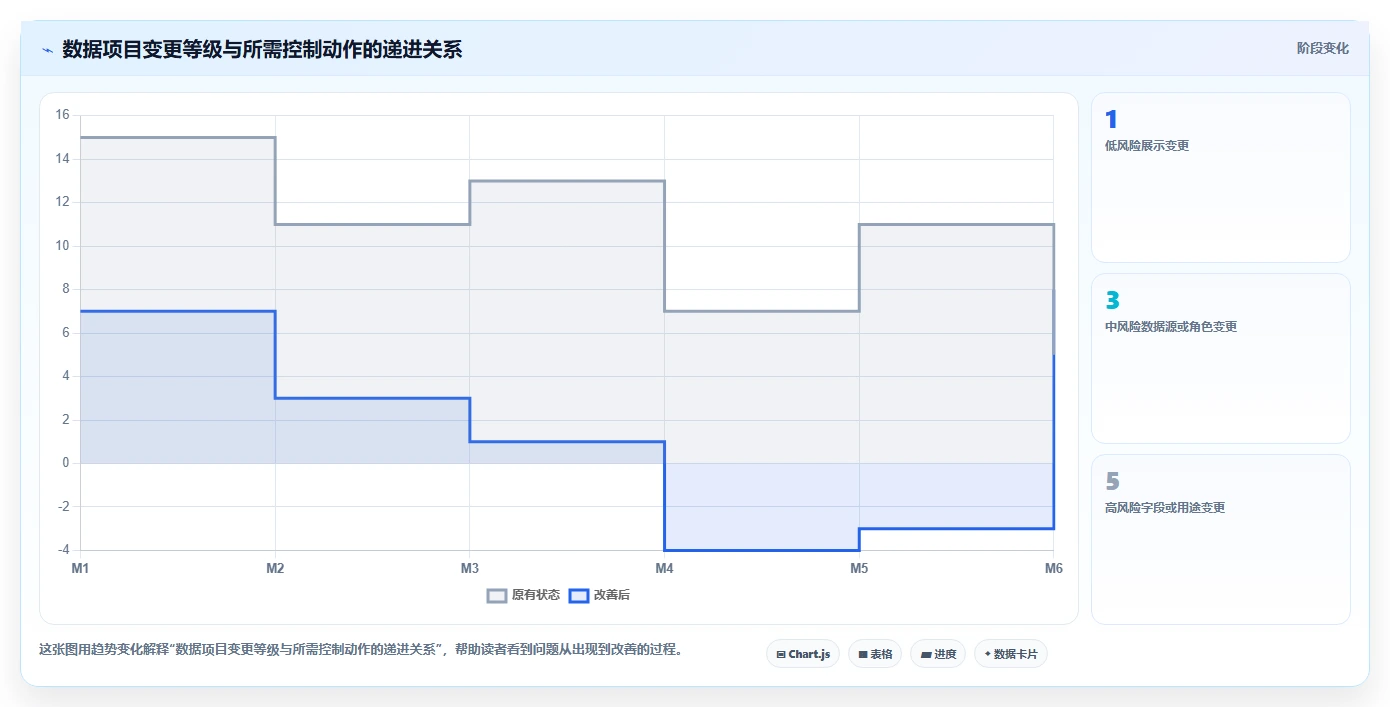
Task: Click the M4 x-axis label
Action: (664, 568)
